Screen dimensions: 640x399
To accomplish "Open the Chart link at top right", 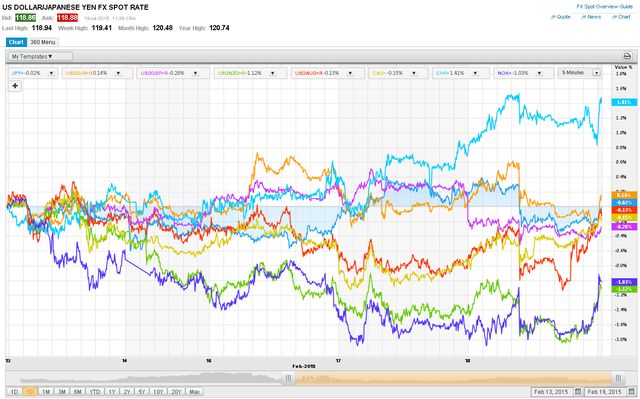I will pyautogui.click(x=621, y=17).
